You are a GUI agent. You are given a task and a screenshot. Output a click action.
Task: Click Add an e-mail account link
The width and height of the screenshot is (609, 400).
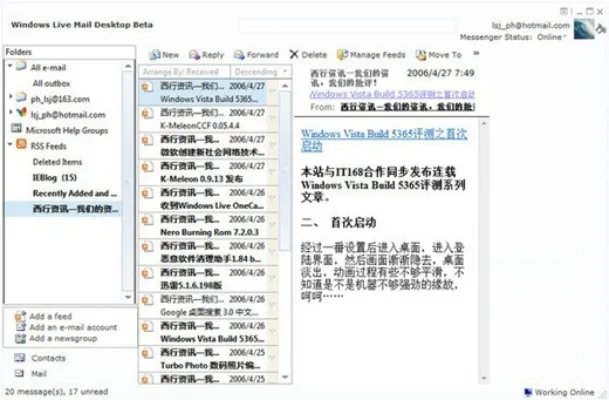(73, 327)
